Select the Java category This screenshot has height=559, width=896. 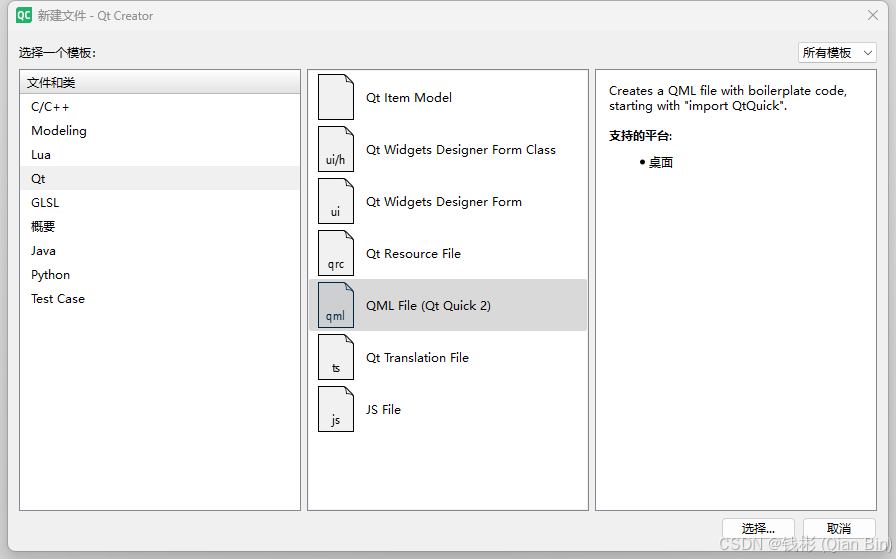click(160, 251)
